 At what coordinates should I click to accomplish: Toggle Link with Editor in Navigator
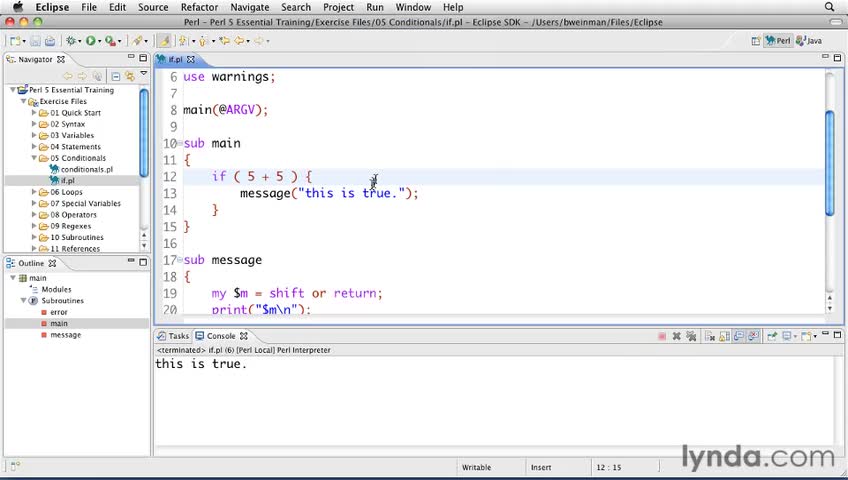pyautogui.click(x=130, y=76)
